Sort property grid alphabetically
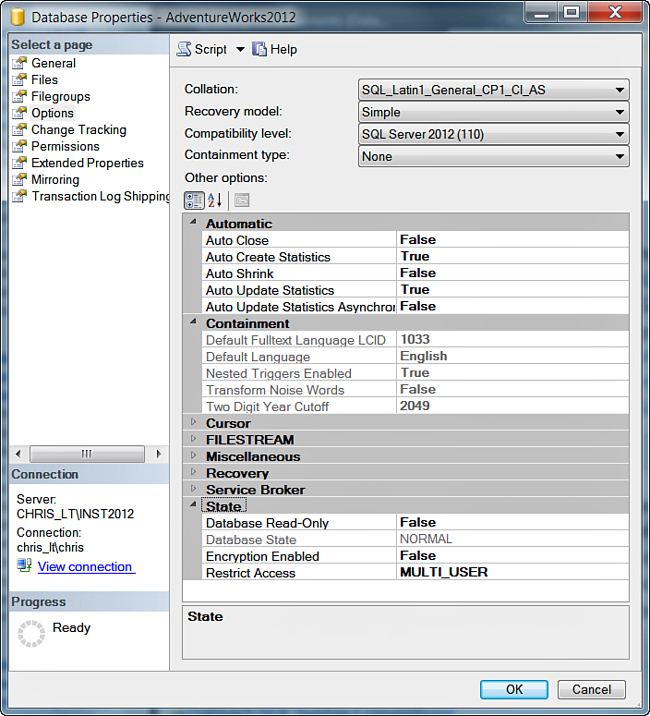 [215, 200]
